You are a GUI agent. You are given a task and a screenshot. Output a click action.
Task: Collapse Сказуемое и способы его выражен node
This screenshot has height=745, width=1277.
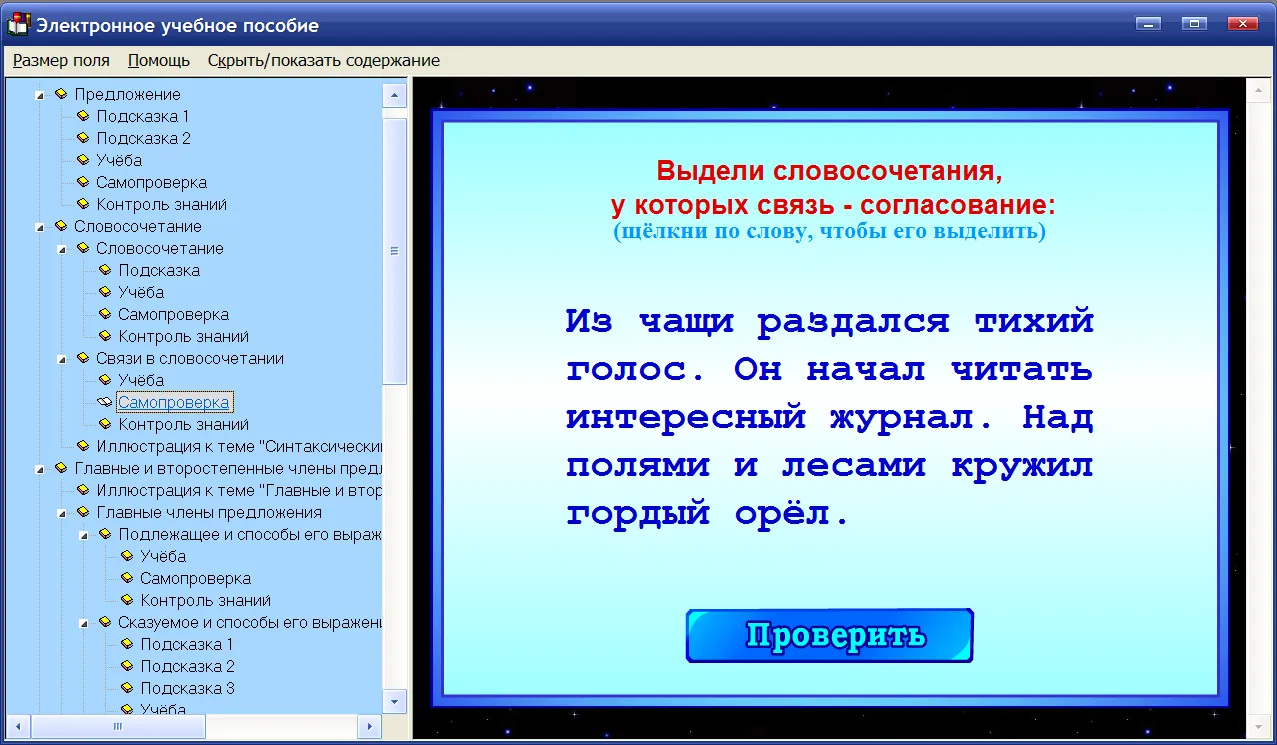click(x=84, y=623)
